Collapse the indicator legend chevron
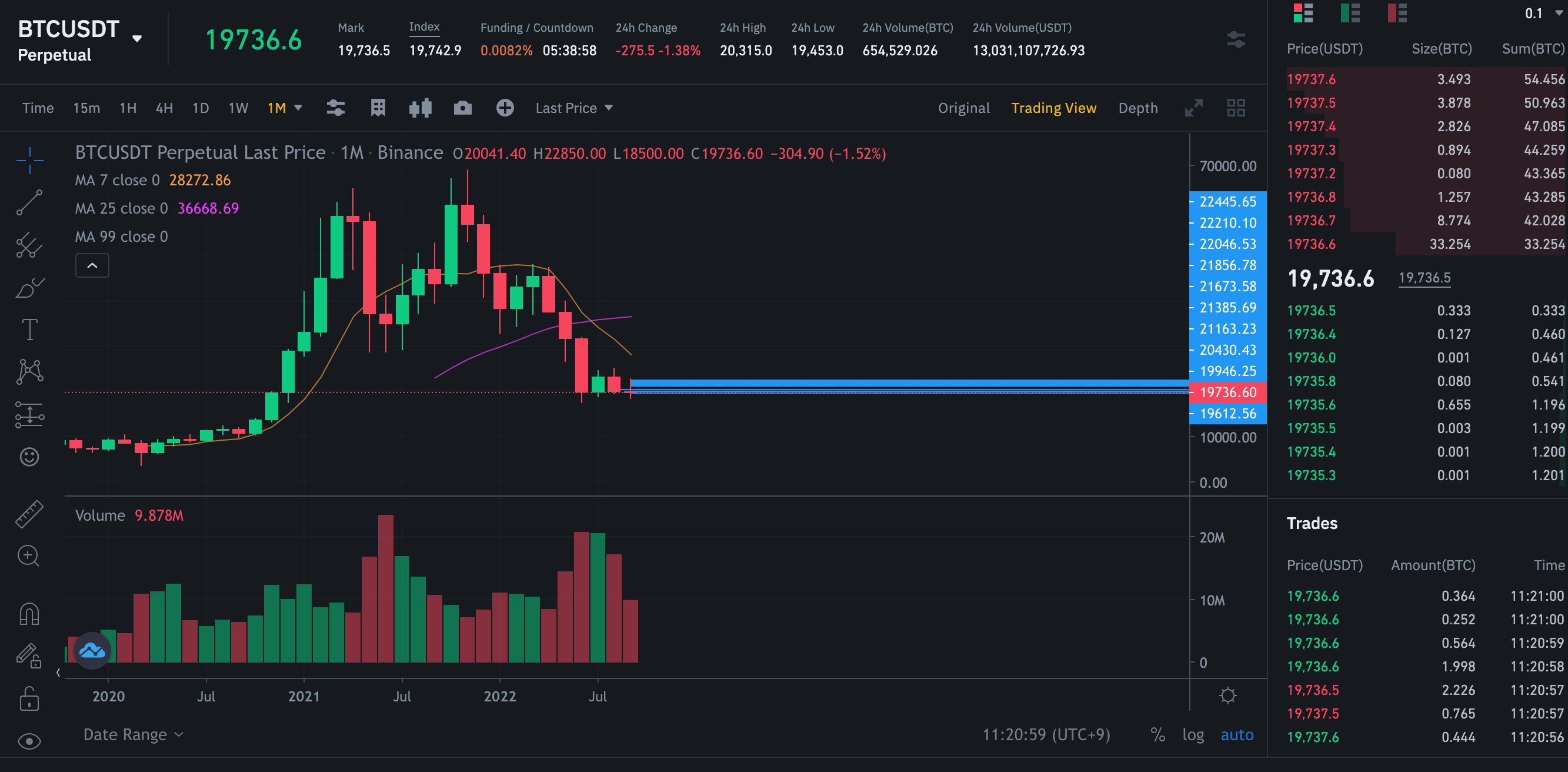 pos(92,265)
